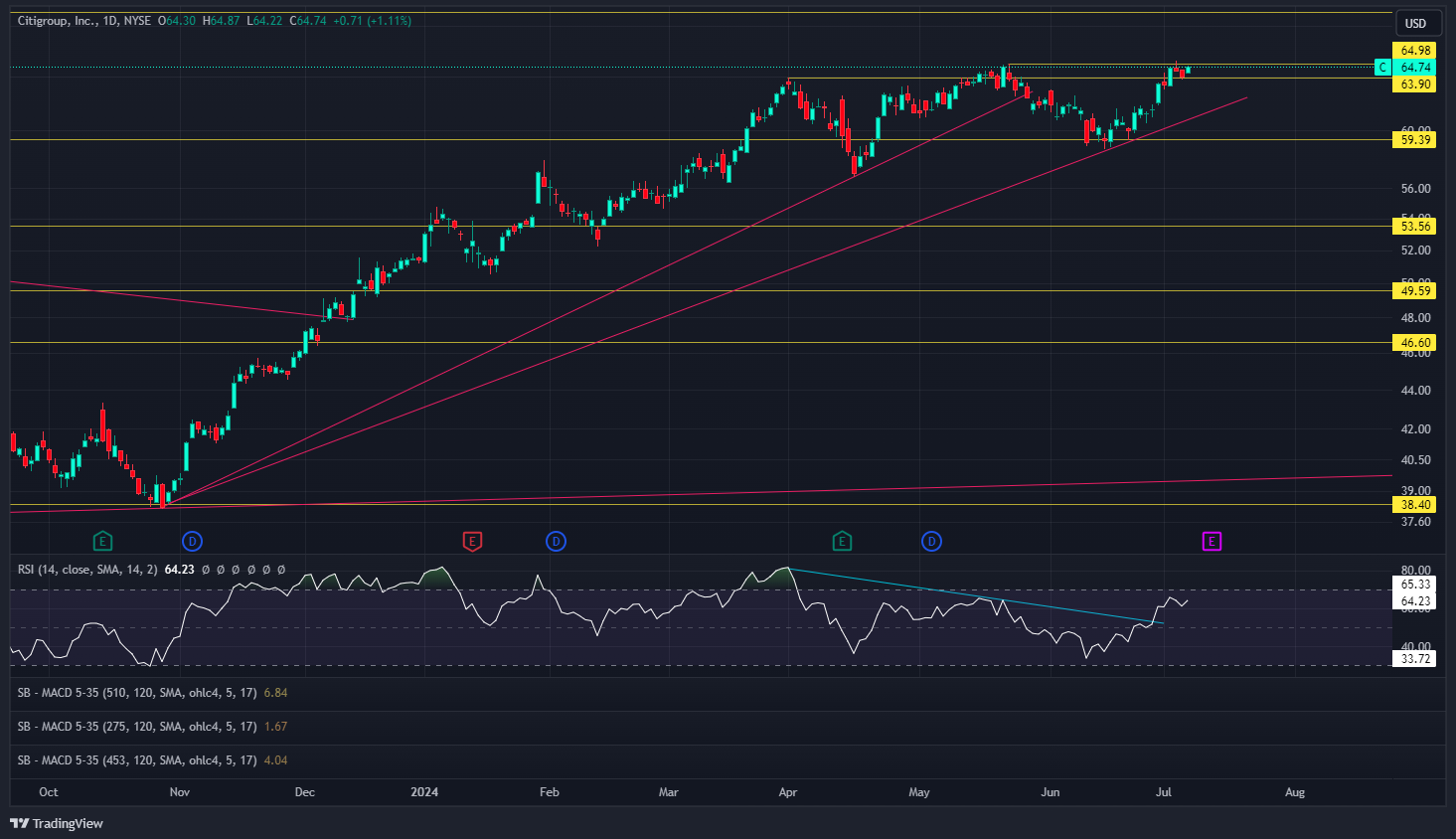1456x839 pixels.
Task: Open the purple upcoming earnings marker in July
Action: [1212, 542]
